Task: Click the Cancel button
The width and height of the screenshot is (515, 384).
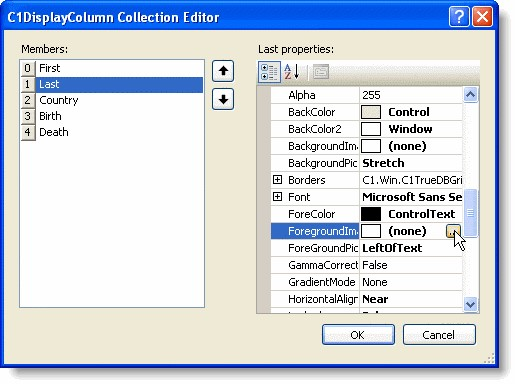Action: pyautogui.click(x=439, y=334)
